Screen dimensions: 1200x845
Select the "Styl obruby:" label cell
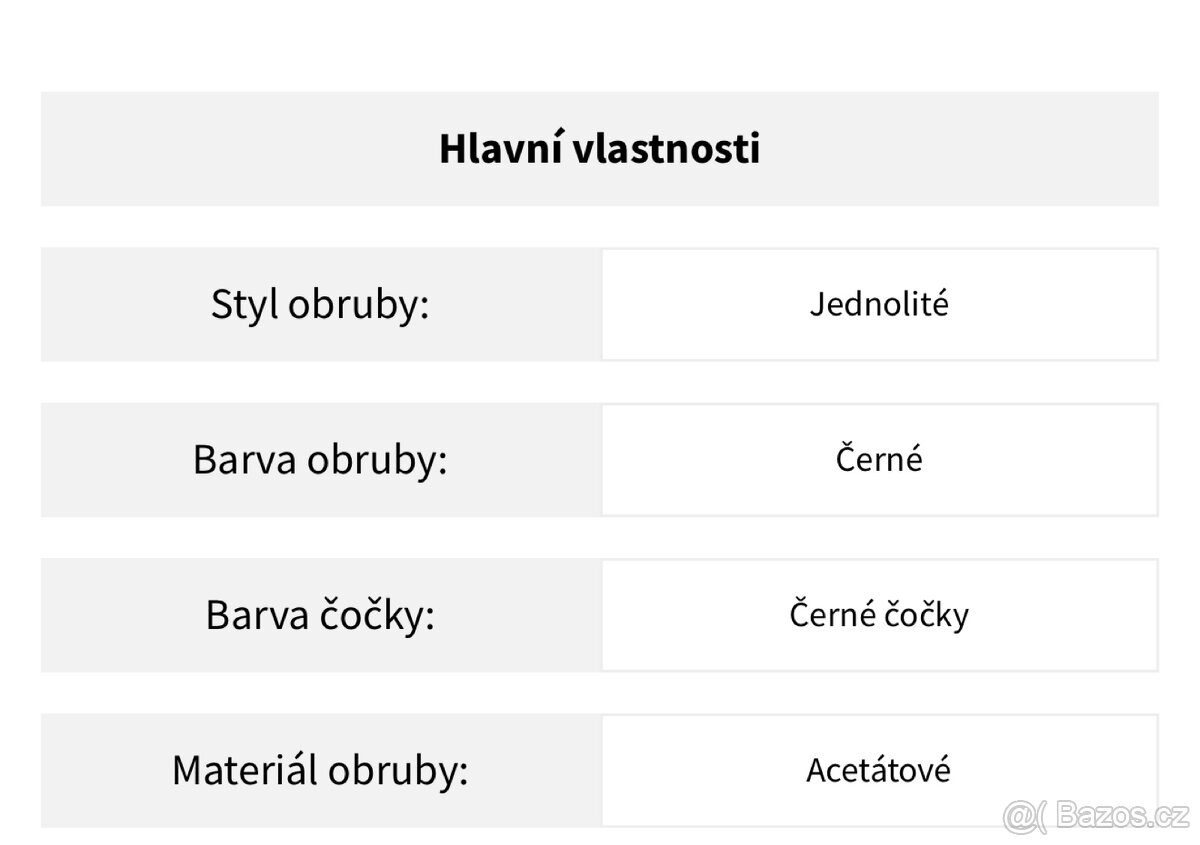(320, 304)
